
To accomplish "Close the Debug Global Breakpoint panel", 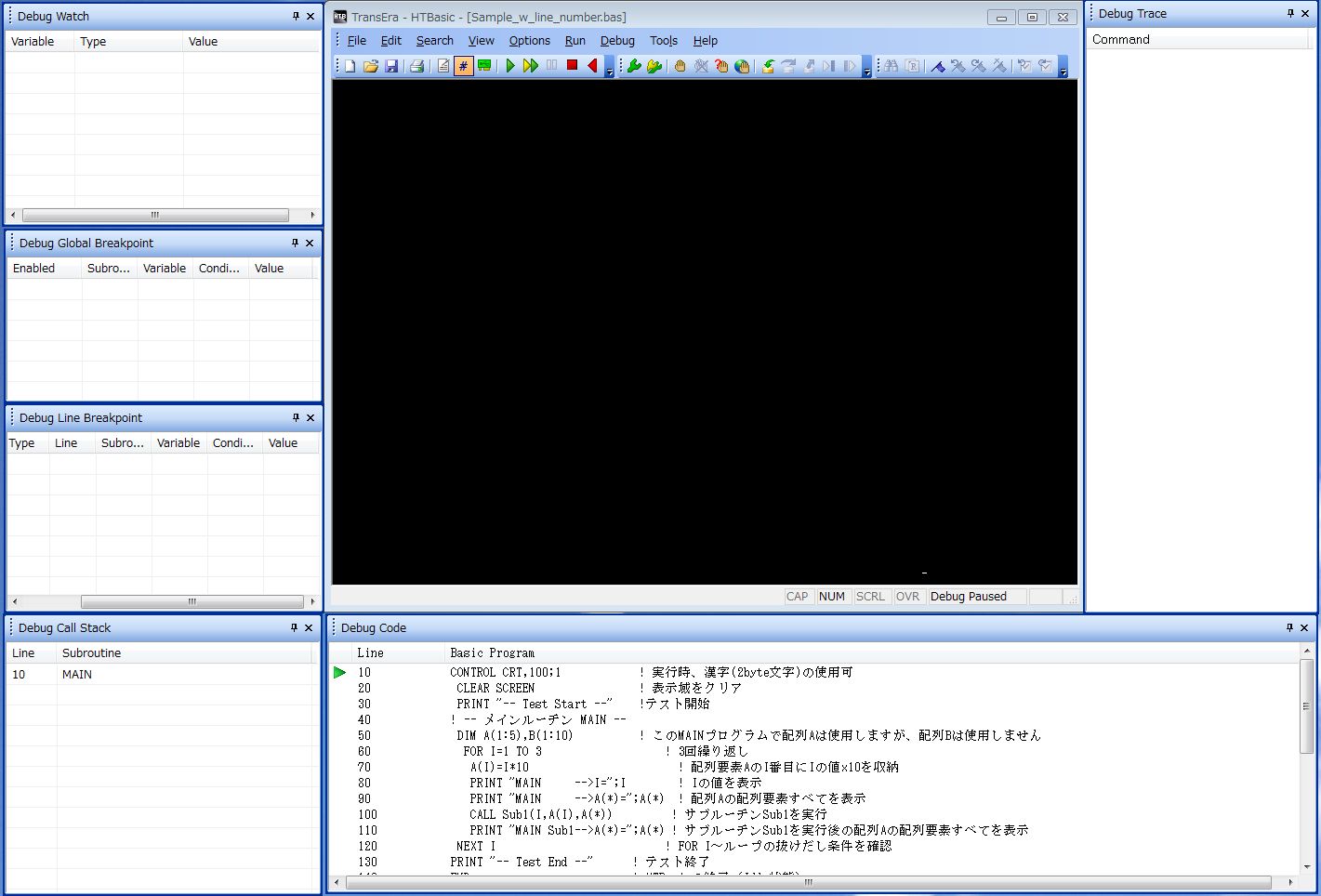I will [310, 243].
